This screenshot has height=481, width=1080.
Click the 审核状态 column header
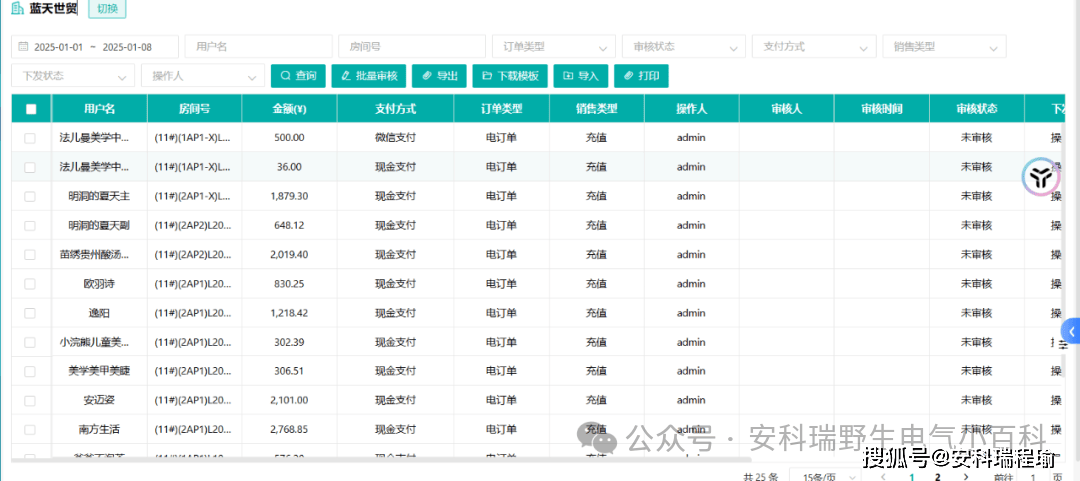pos(977,109)
